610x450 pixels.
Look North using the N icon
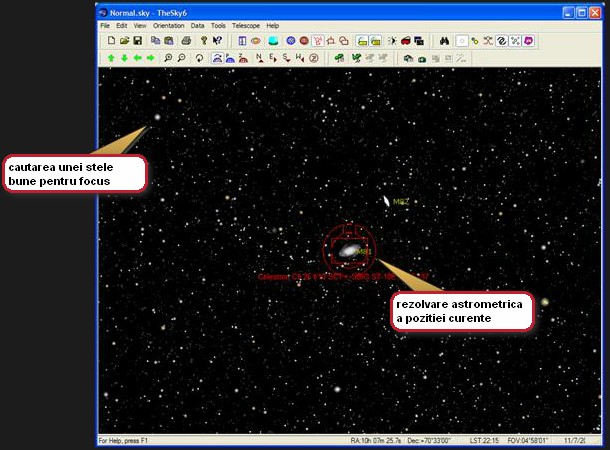260,59
